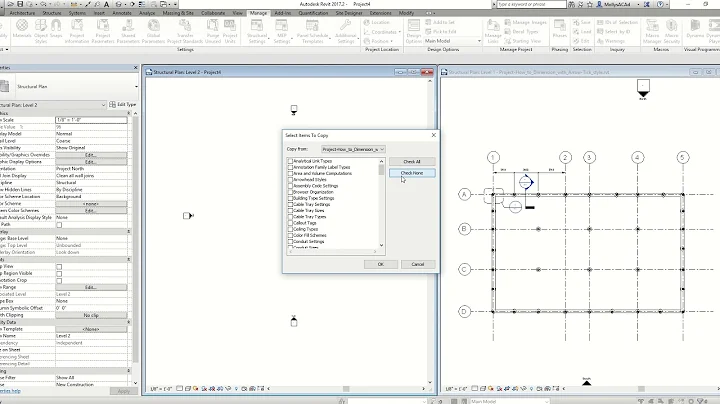Open Global Parameters
The width and height of the screenshot is (720, 404).
coord(153,30)
